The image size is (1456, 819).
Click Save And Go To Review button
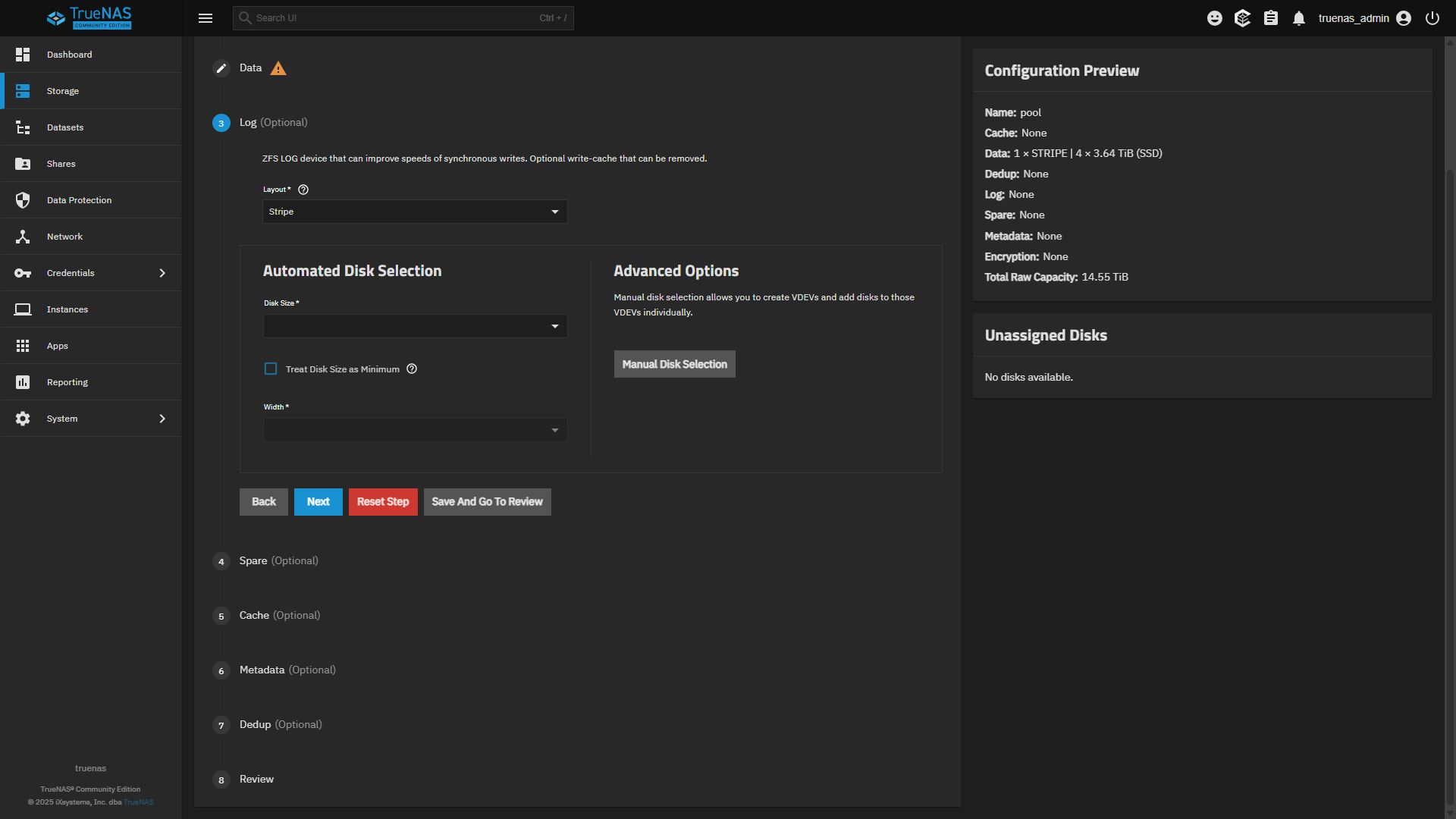pos(487,502)
